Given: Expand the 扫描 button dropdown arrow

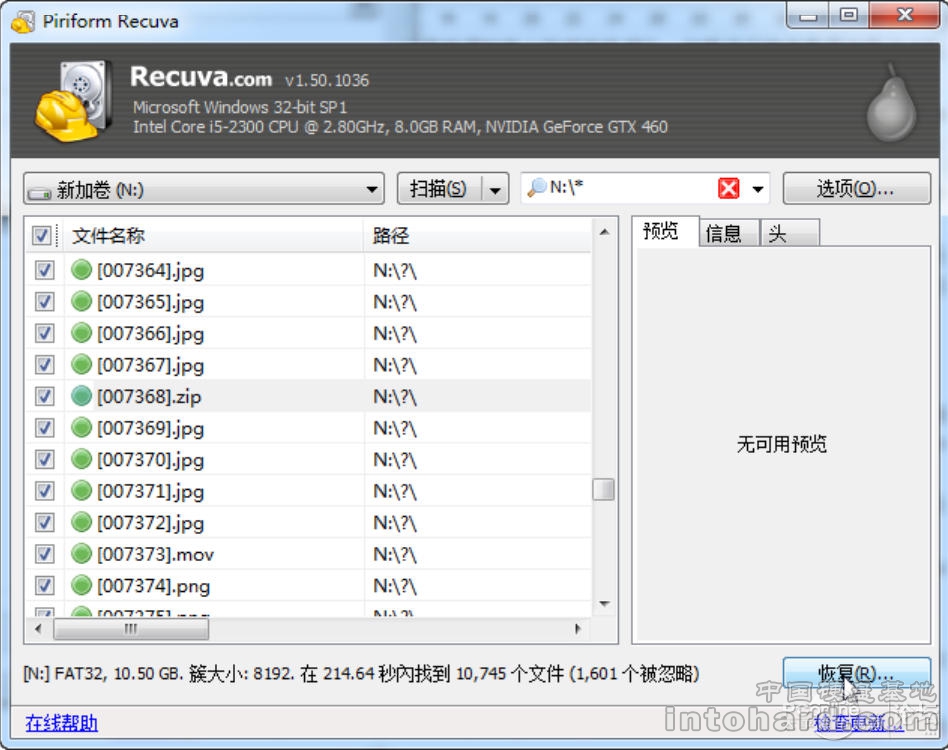Looking at the screenshot, I should point(495,189).
